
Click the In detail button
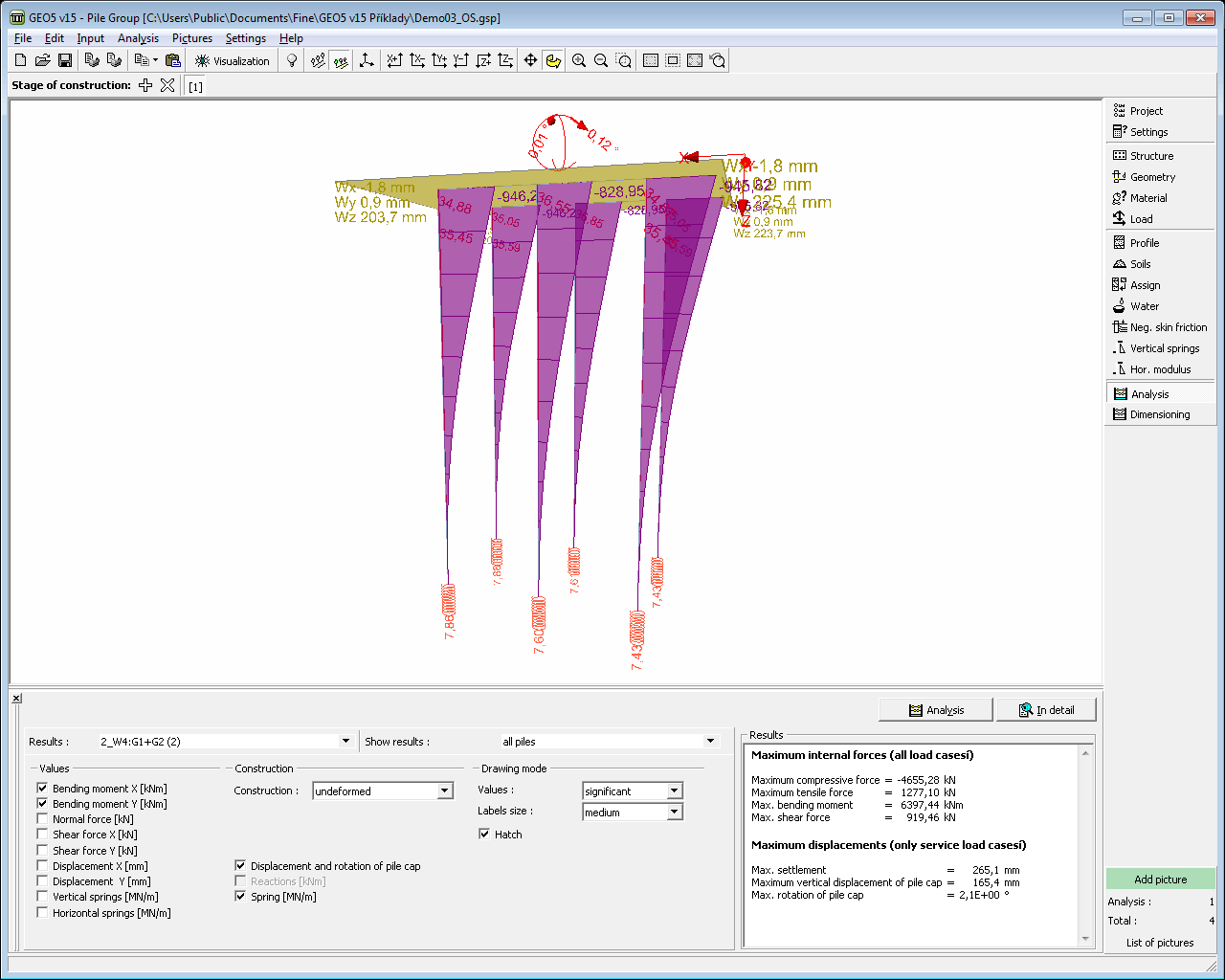click(x=1045, y=710)
